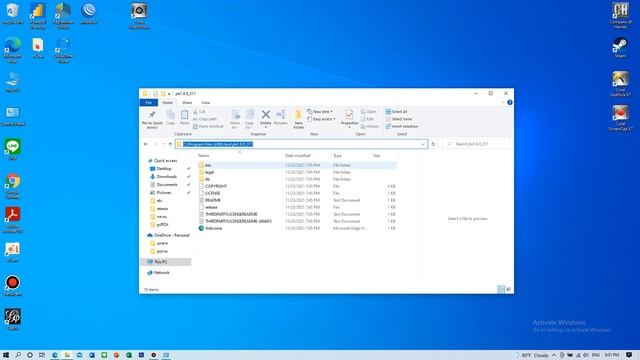This screenshot has height=360, width=640.
Task: Click the taskbar Search magnifier icon
Action: pos(18,355)
